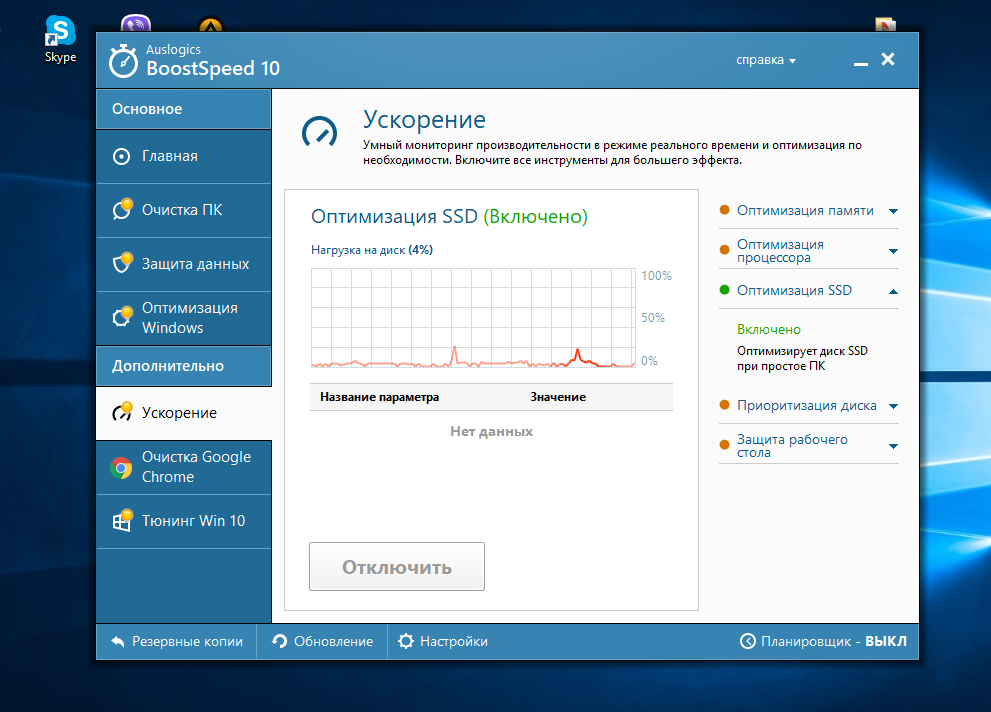Open Skype desktop shortcut
Screen dimensions: 991x712
[60, 39]
